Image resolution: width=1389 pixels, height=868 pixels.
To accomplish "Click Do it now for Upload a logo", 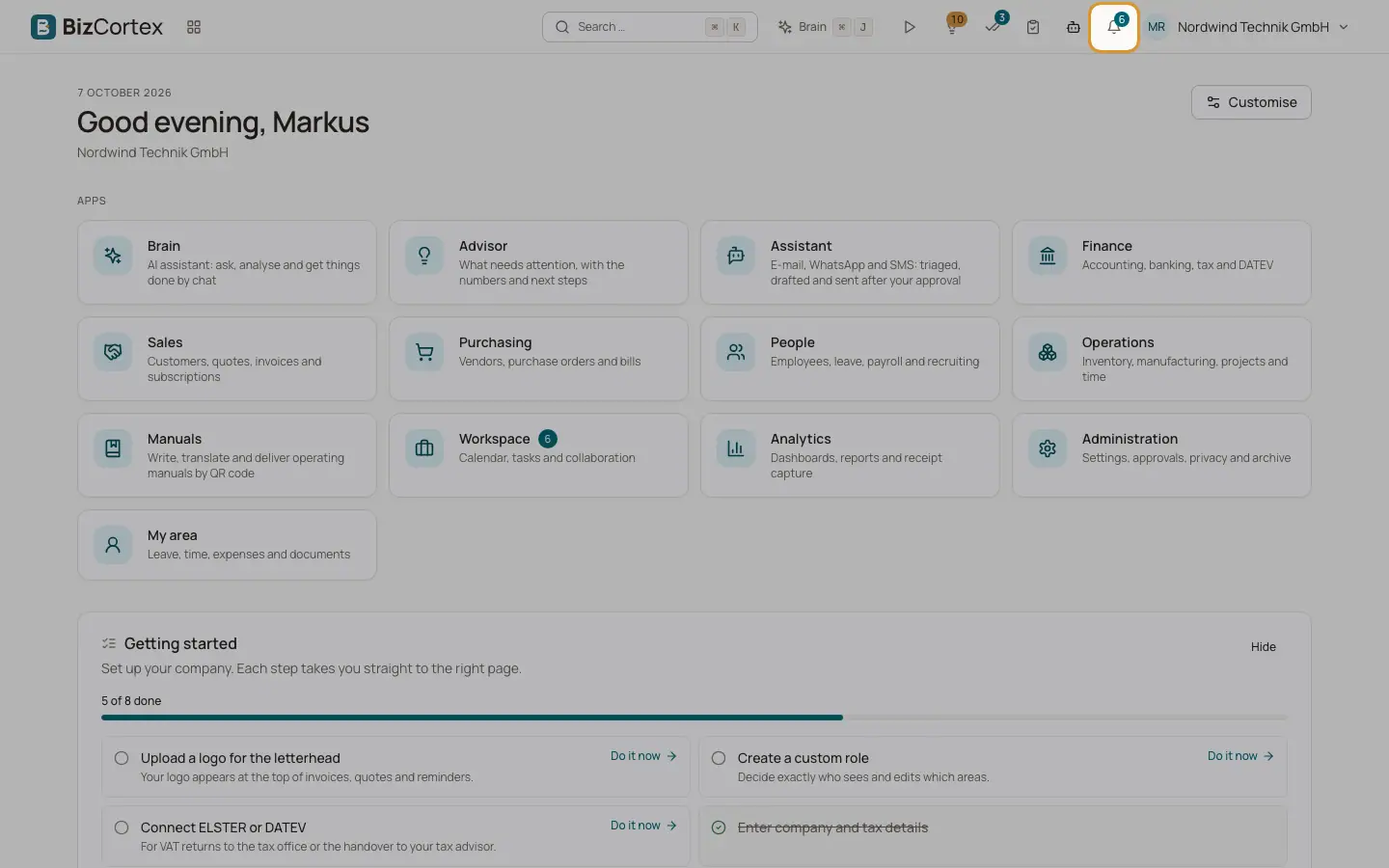I will [643, 756].
